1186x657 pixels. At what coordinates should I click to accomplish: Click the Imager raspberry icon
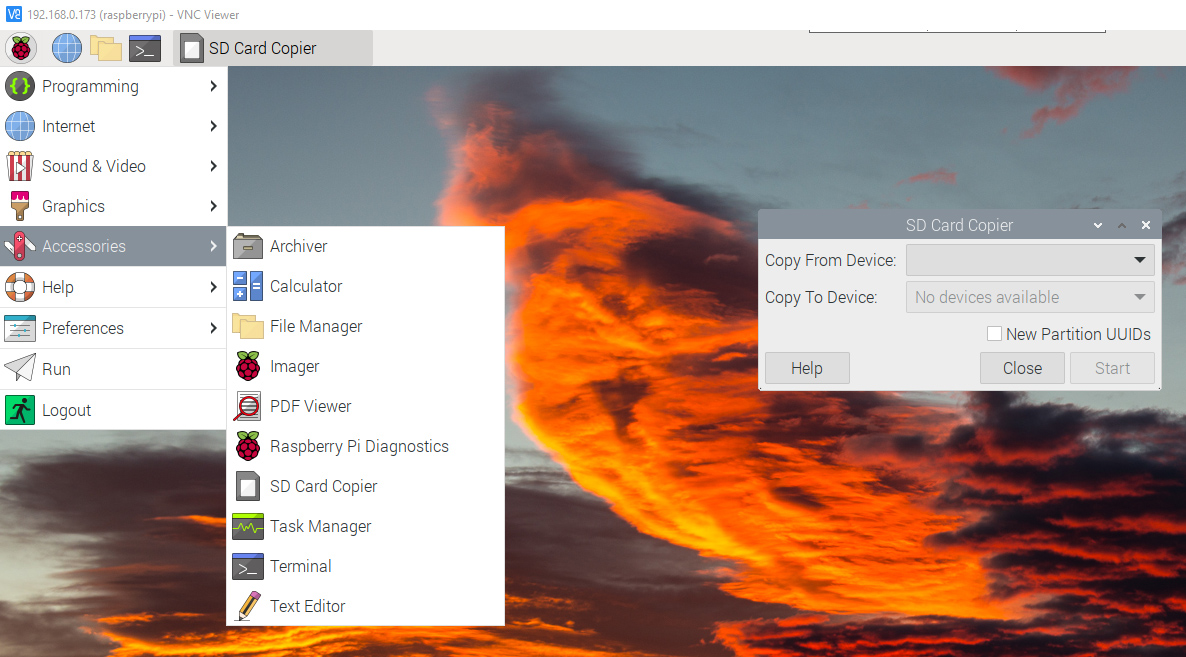coord(247,367)
